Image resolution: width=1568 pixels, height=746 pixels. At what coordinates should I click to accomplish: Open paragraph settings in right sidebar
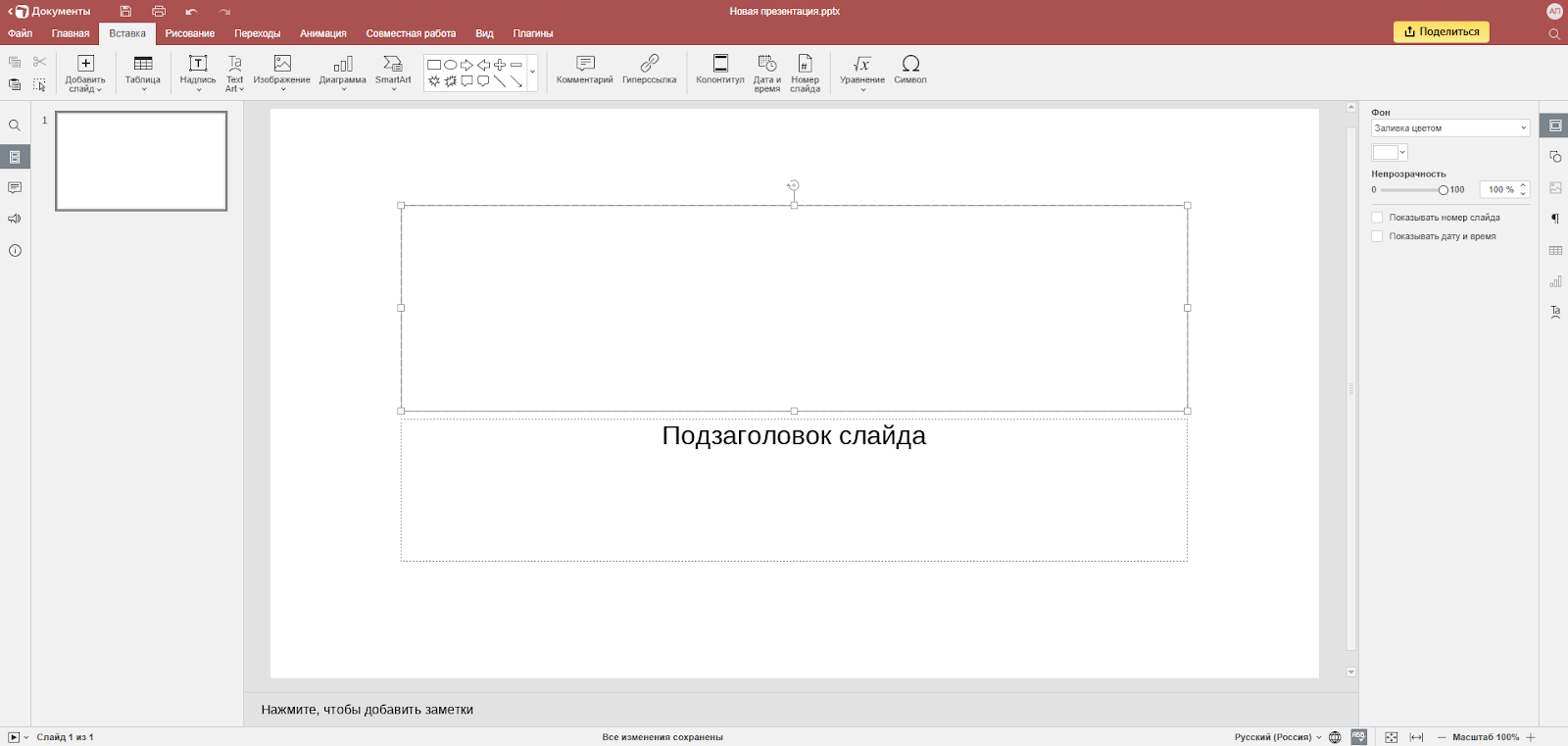(x=1555, y=219)
